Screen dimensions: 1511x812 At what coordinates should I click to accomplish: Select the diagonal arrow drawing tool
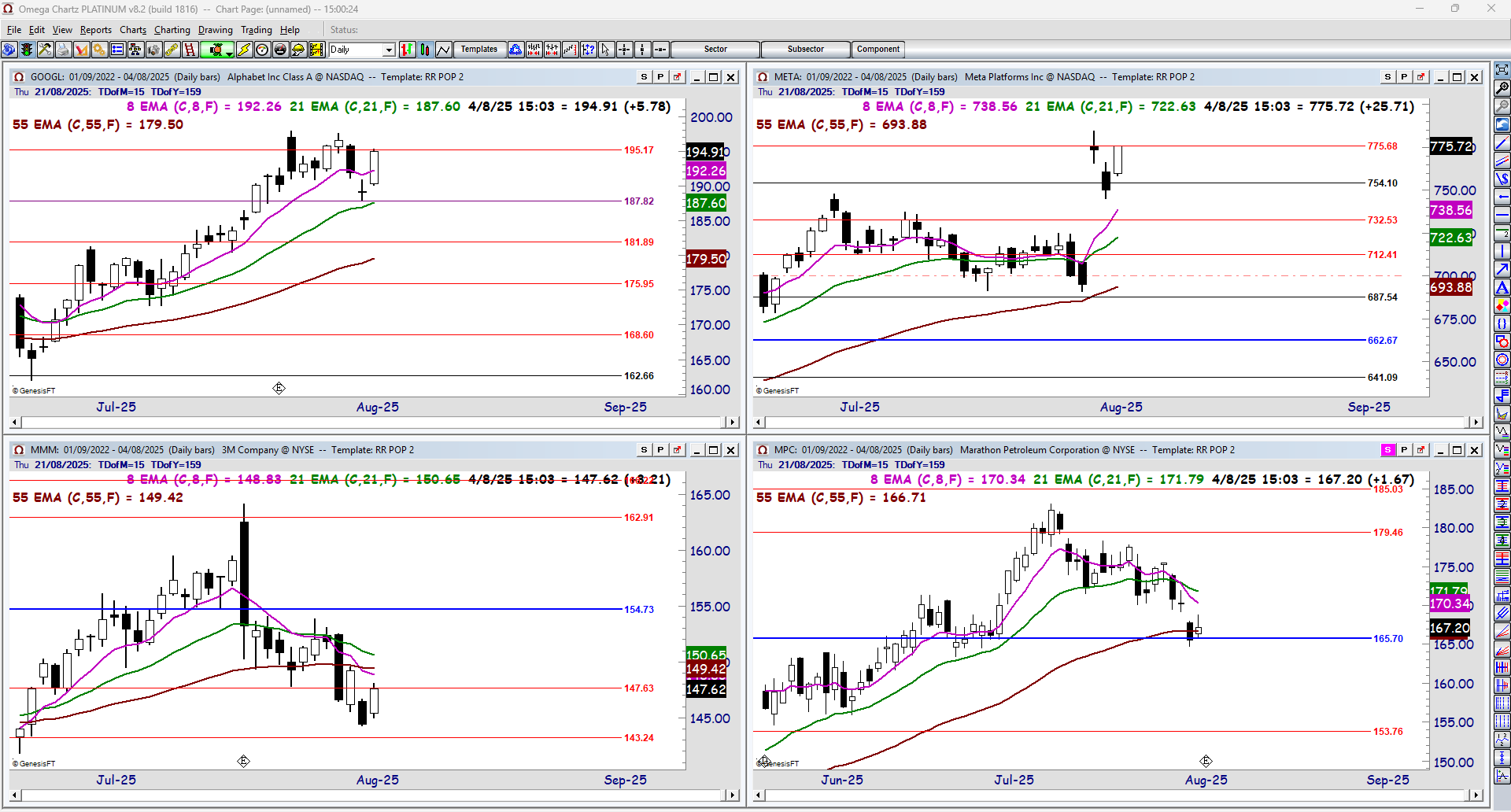(1502, 270)
